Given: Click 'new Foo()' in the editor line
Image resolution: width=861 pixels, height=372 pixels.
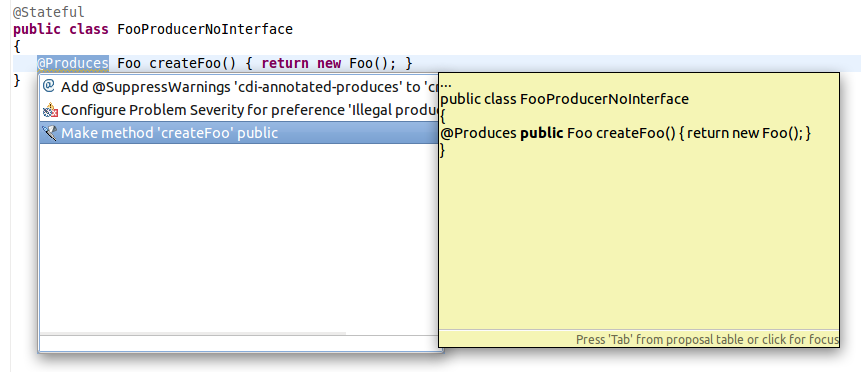Looking at the screenshot, I should [356, 63].
